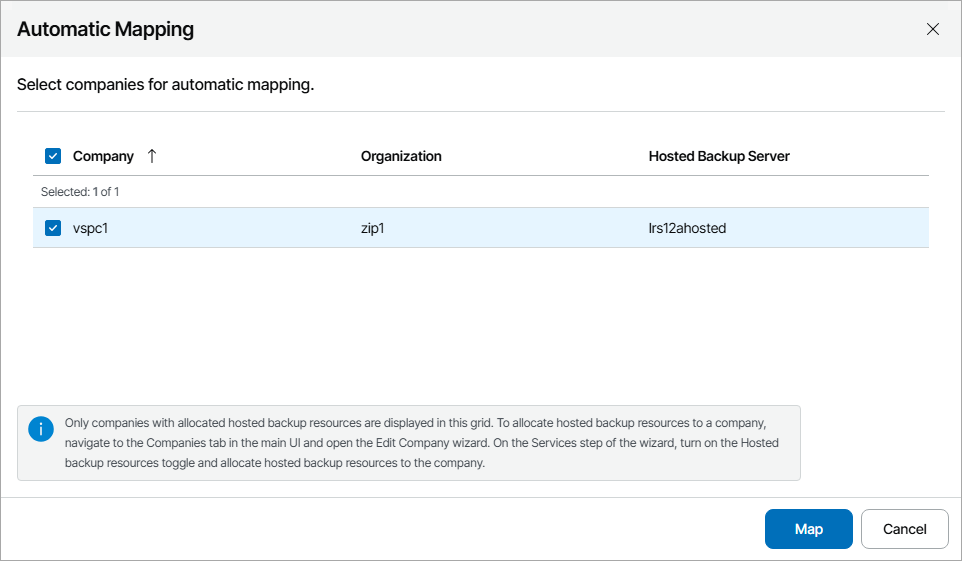Image resolution: width=962 pixels, height=561 pixels.
Task: Click the 'Selected: 1 of 1' label
Action: (x=80, y=191)
